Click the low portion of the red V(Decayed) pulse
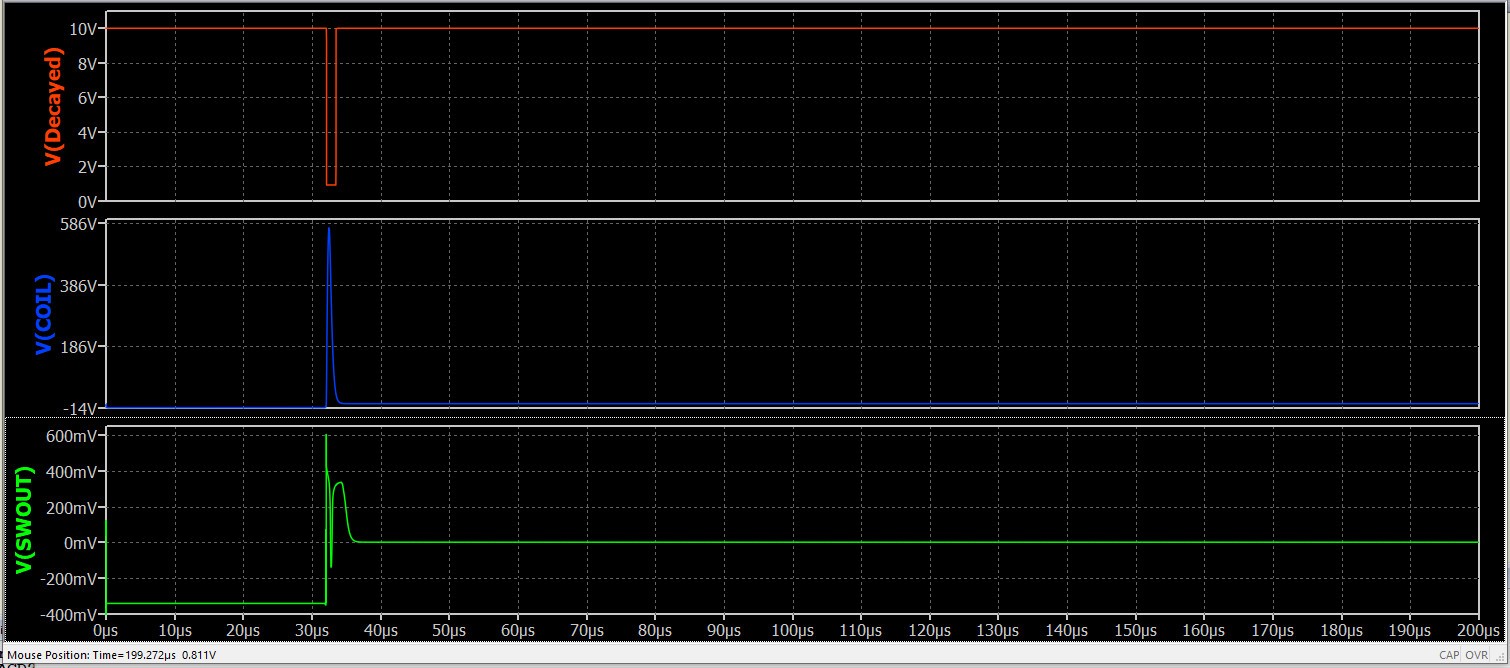 point(331,184)
